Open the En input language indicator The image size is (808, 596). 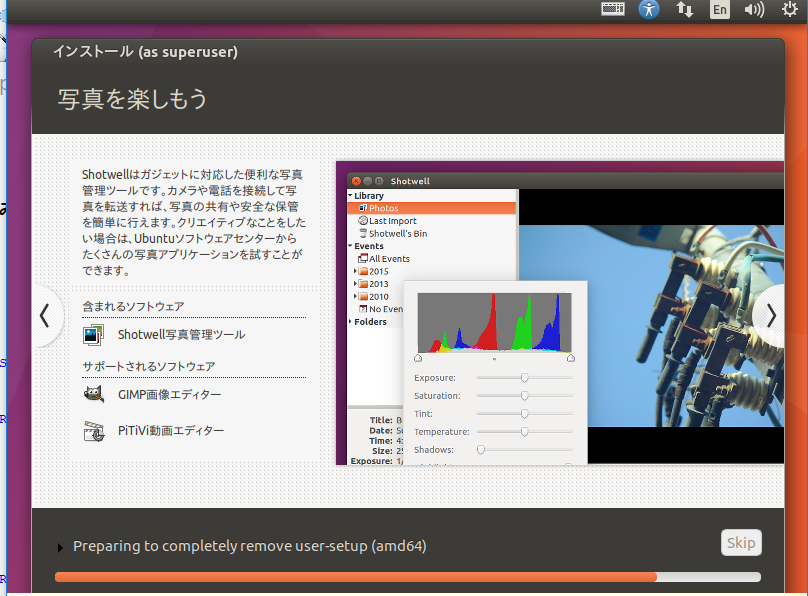click(719, 9)
